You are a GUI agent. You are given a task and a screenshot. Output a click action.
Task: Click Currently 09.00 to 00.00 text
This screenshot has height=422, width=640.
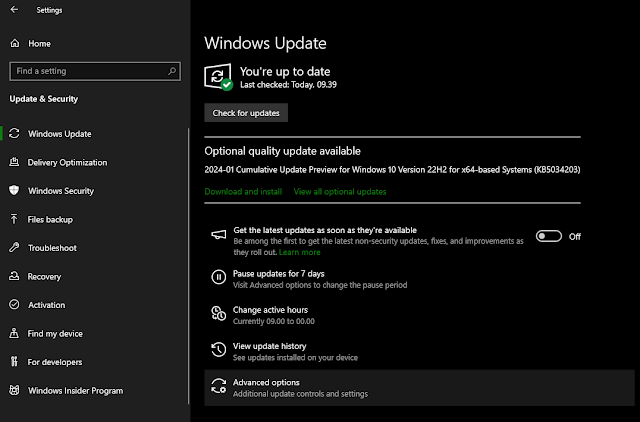(274, 321)
